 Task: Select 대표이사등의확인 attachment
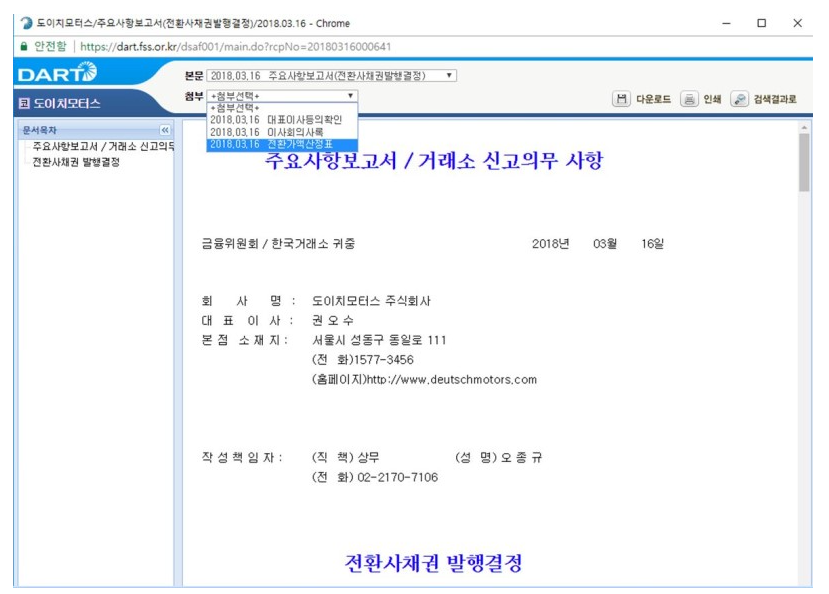pos(282,120)
